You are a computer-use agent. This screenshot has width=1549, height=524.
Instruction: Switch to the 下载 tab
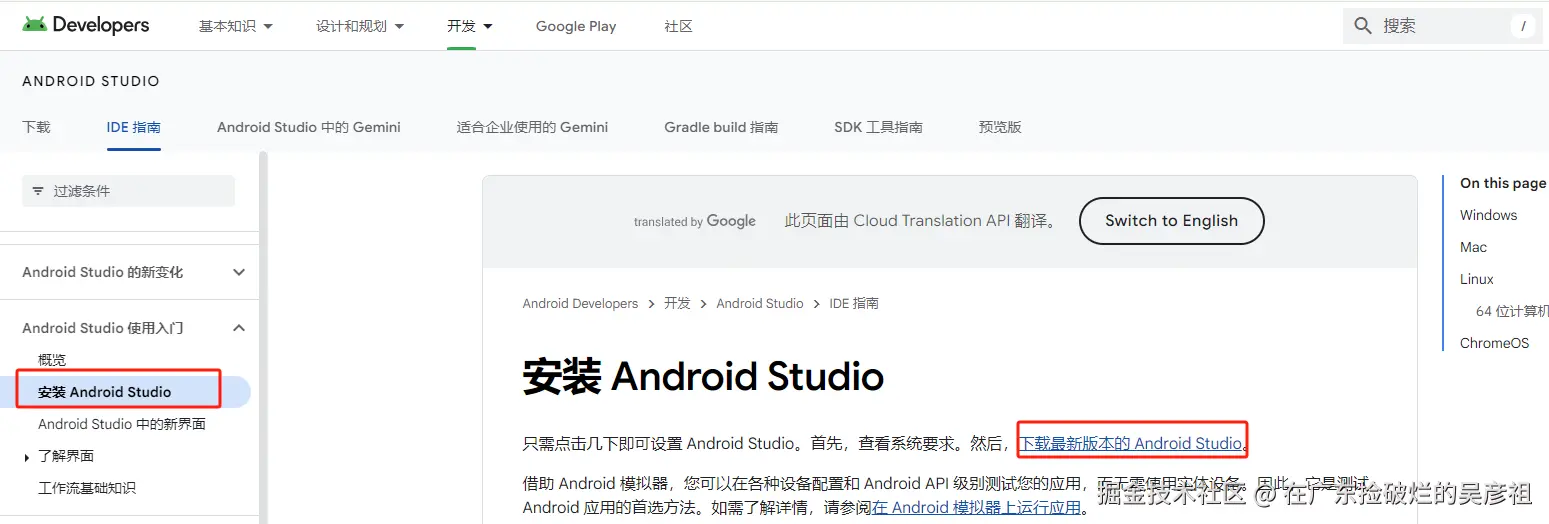click(36, 127)
